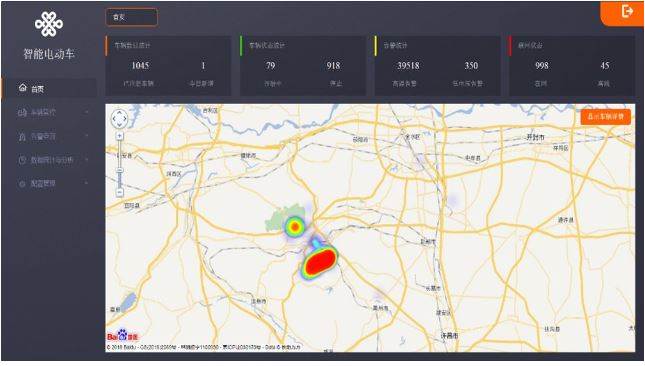Expand the vehicle monitoring menu chevron
Image resolution: width=645 pixels, height=366 pixels.
pyautogui.click(x=87, y=112)
